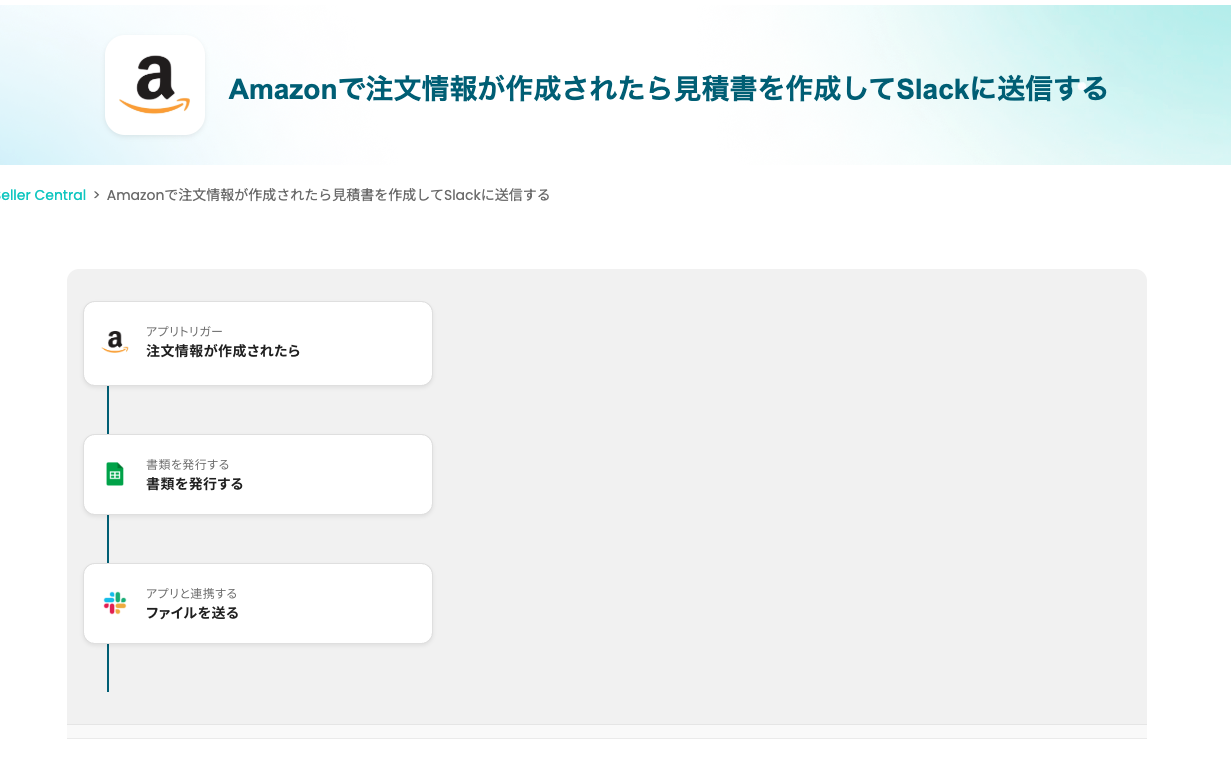Click the footer strip below the flow canvas
The height and width of the screenshot is (783, 1231).
607,732
